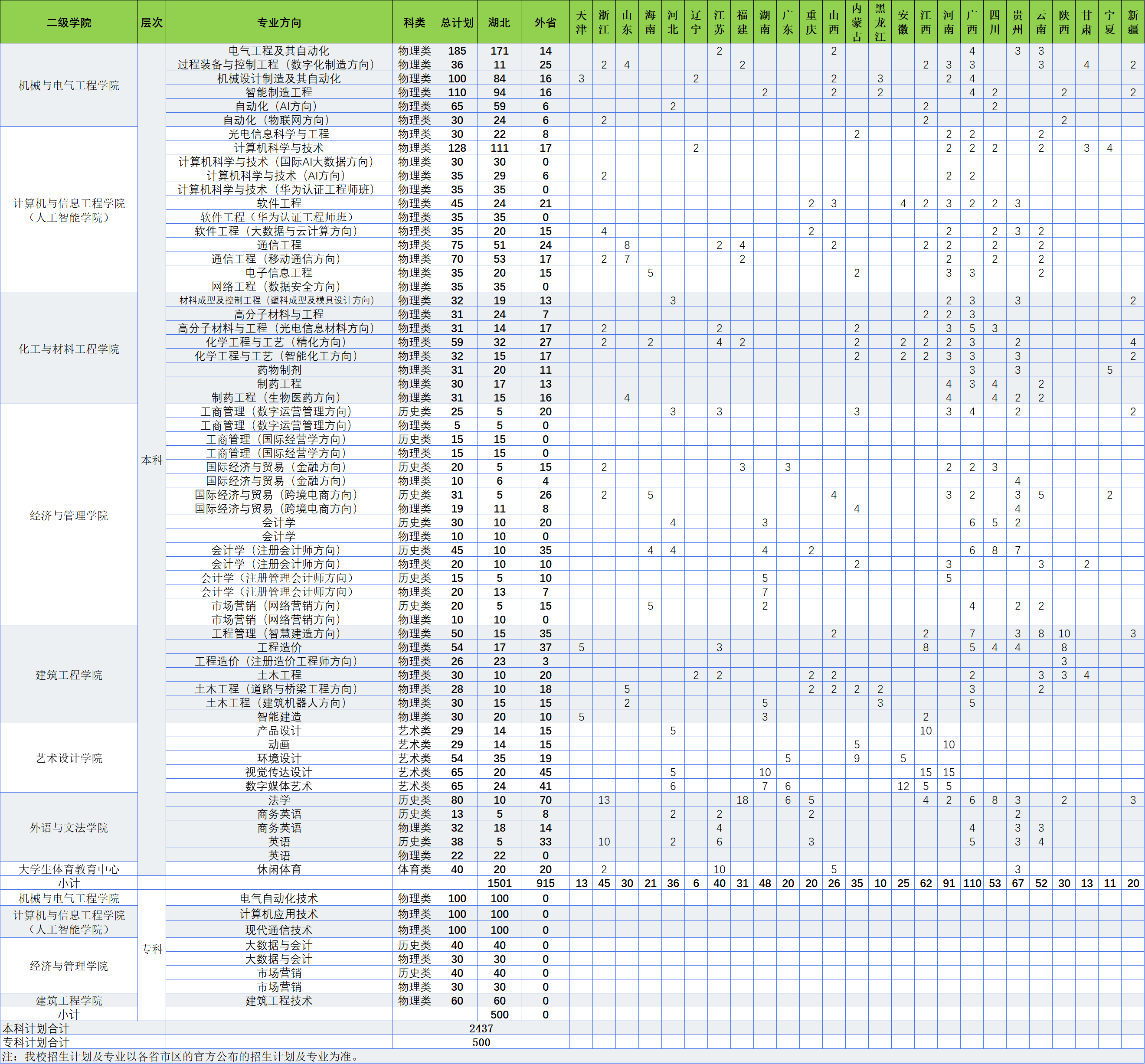Viewport: 1145px width, 1064px height.
Task: Click the 休闲体育 major cell
Action: point(279,869)
